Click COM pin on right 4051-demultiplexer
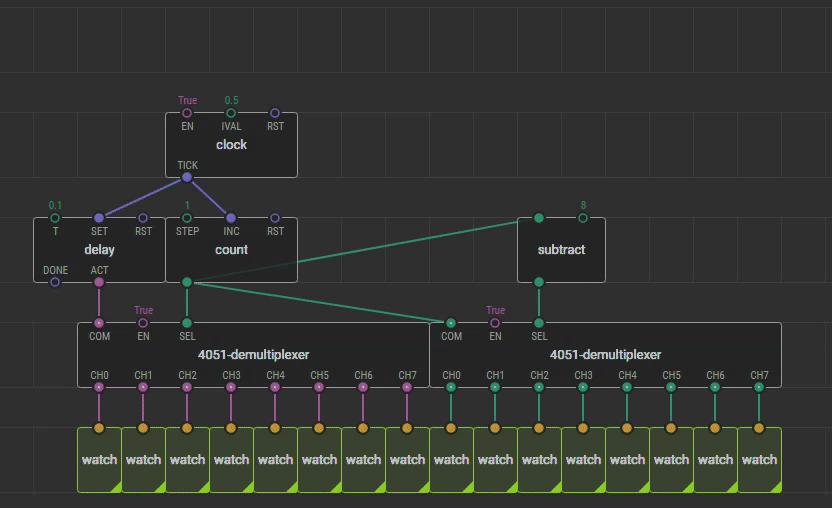Viewport: 832px width, 508px height. point(451,323)
